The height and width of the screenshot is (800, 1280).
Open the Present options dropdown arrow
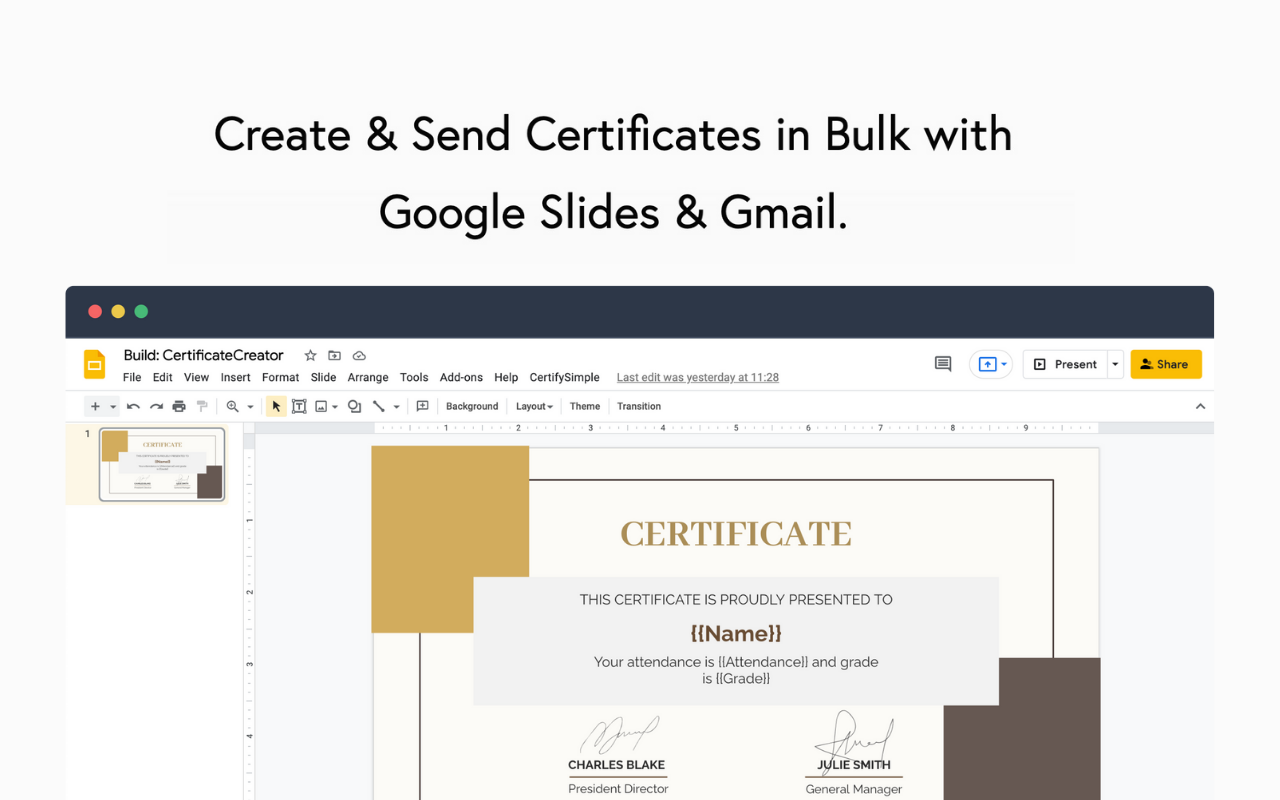(1115, 364)
